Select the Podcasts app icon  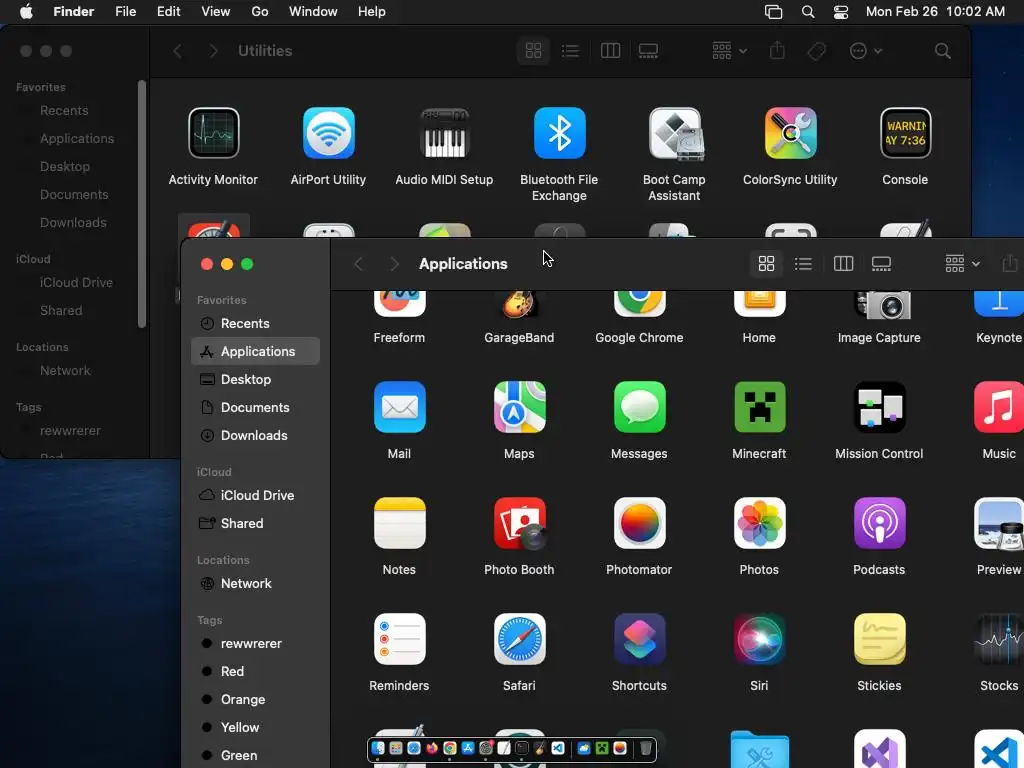tap(880, 523)
